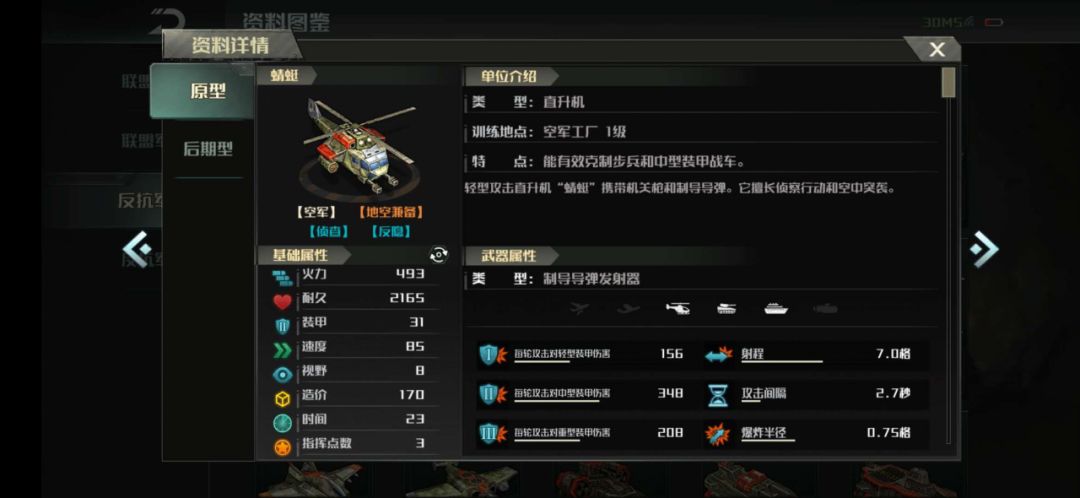This screenshot has height=498, width=1080.
Task: Go to next unit with right arrow
Action: pos(984,249)
